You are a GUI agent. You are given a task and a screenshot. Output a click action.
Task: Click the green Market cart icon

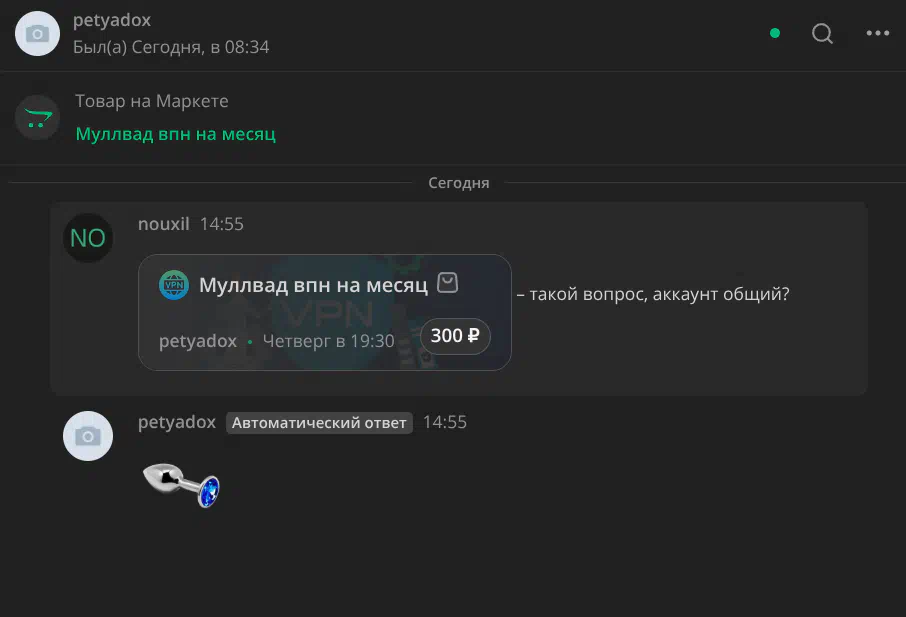click(x=38, y=118)
